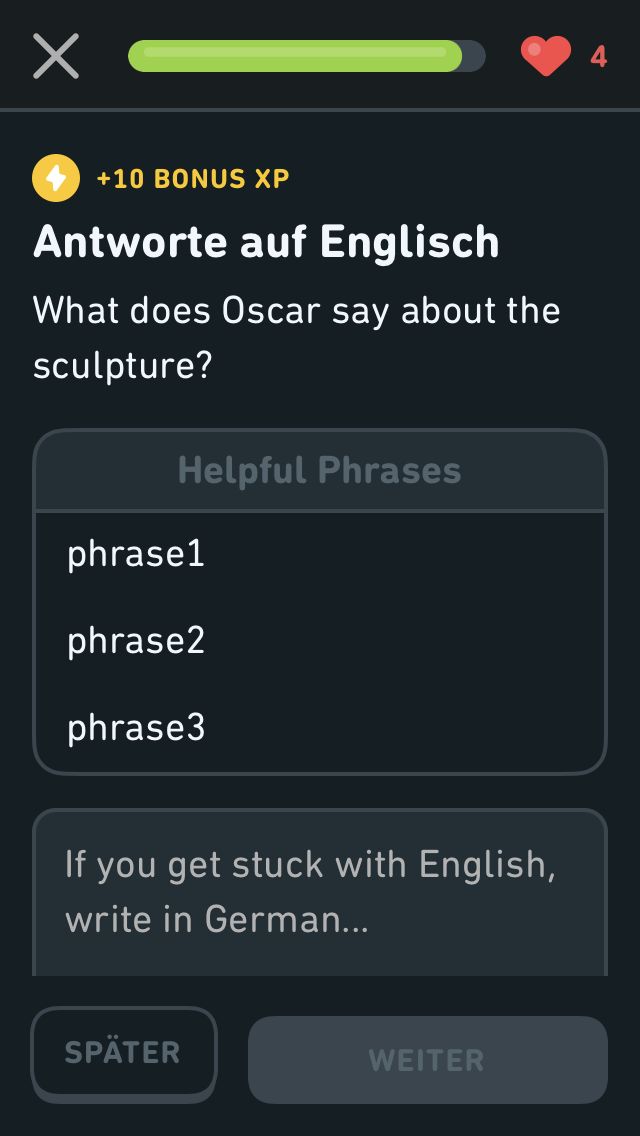Click the gray unfilled end of progress bar
The width and height of the screenshot is (640, 1136).
[x=474, y=56]
